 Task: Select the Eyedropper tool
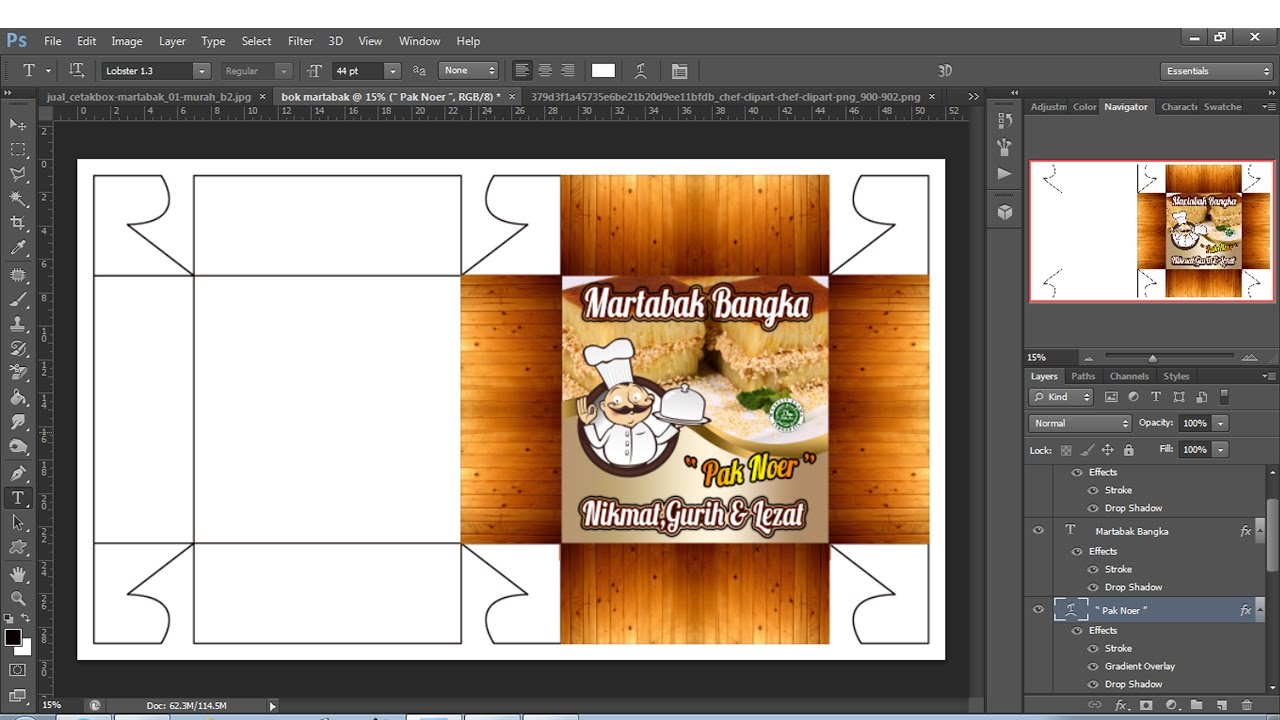18,248
